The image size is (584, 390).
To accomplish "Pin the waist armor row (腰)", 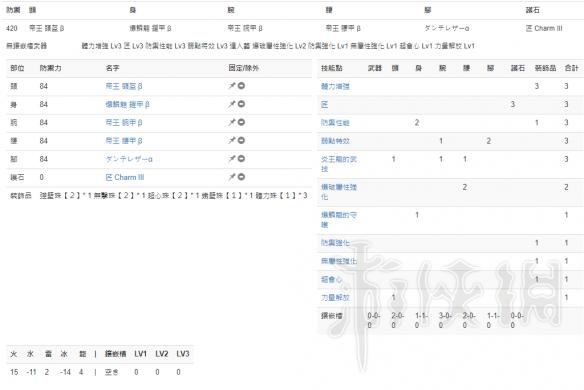I will tap(232, 140).
